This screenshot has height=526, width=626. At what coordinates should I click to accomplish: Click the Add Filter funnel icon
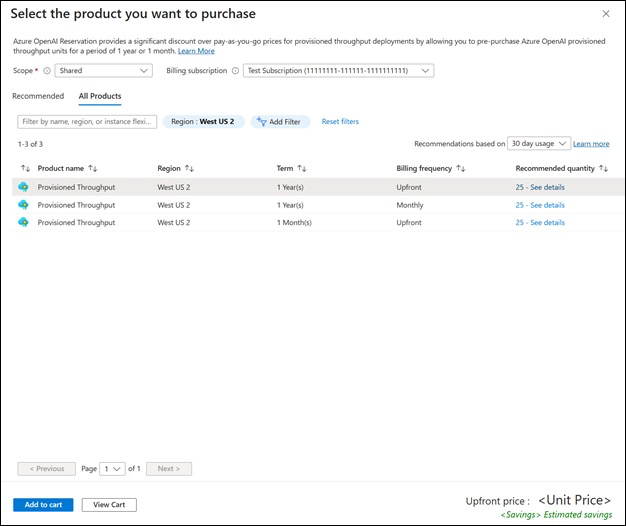tap(262, 122)
